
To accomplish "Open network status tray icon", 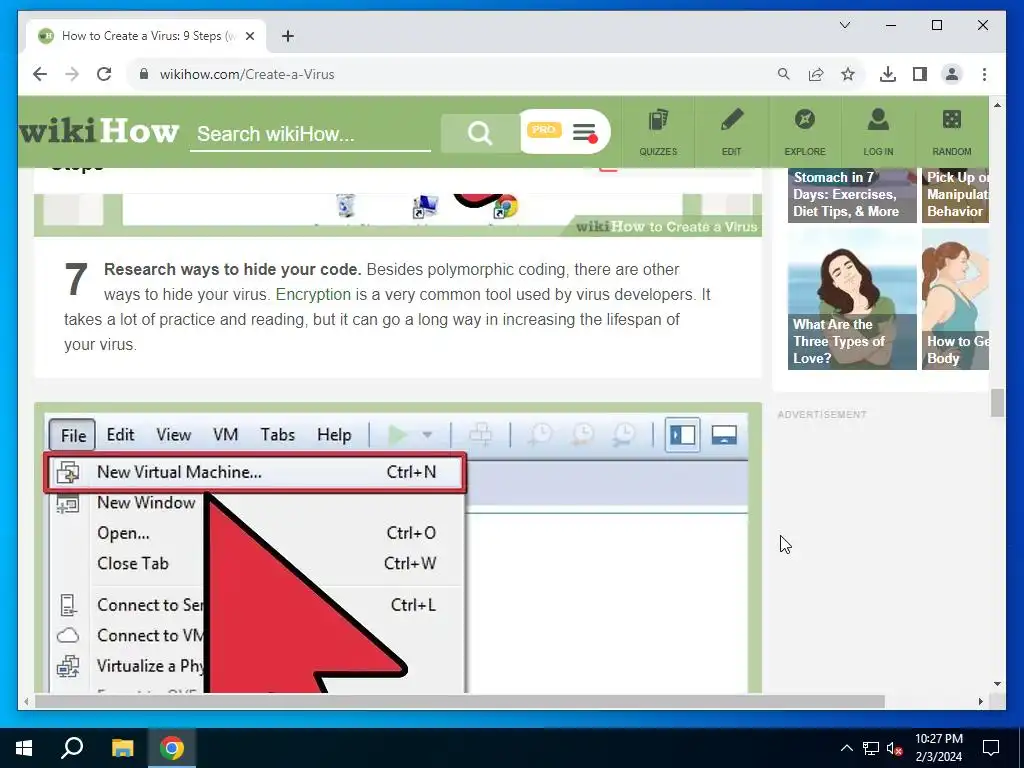I will tap(871, 748).
